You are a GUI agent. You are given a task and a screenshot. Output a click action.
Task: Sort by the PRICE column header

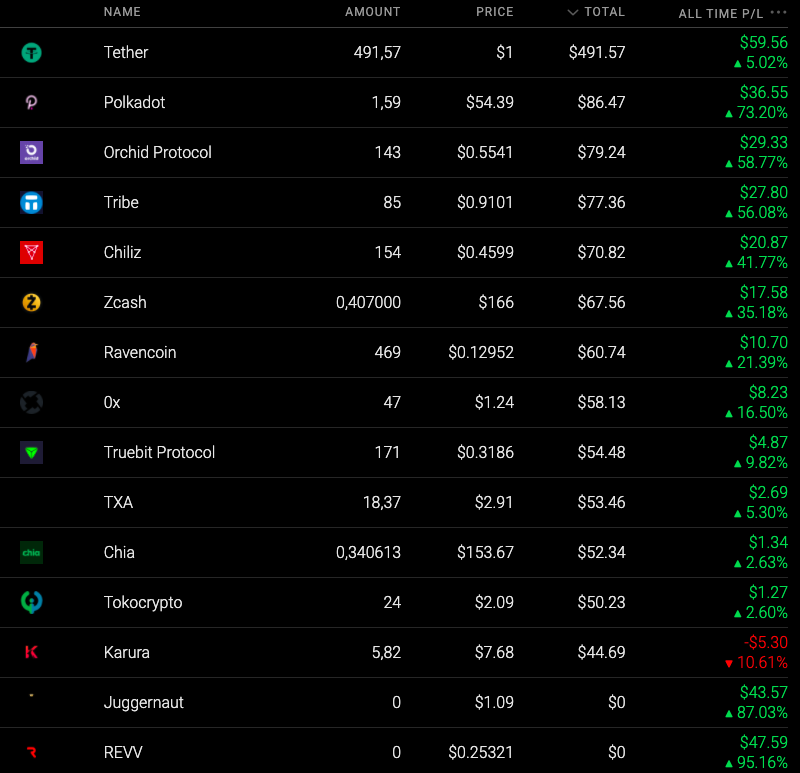(x=494, y=12)
